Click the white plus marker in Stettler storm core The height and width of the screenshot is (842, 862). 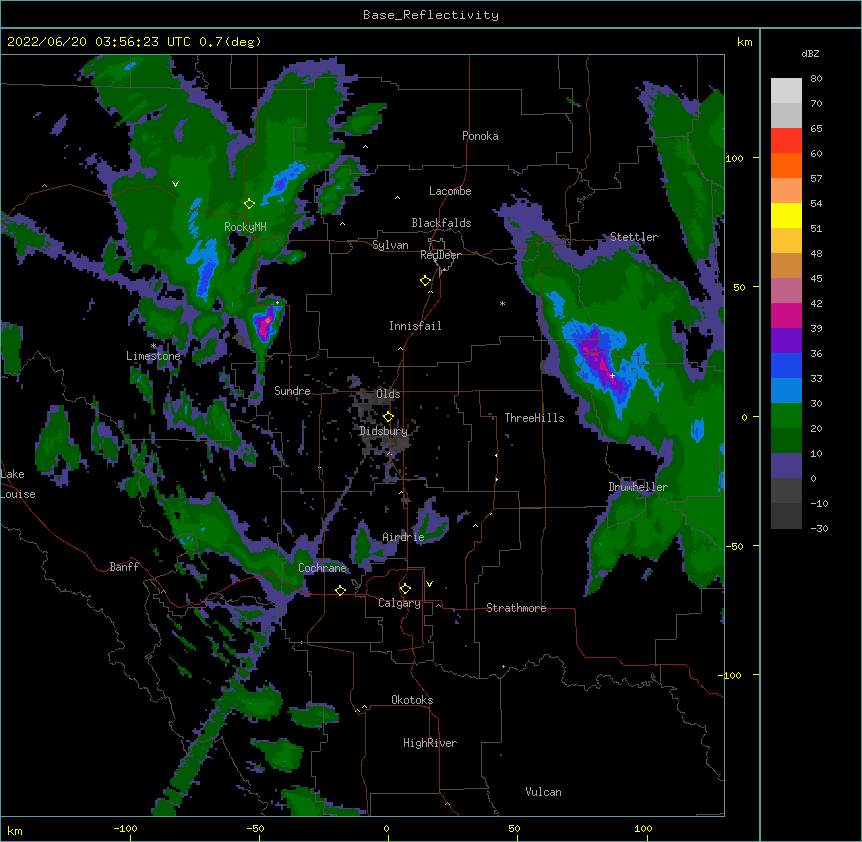[612, 375]
